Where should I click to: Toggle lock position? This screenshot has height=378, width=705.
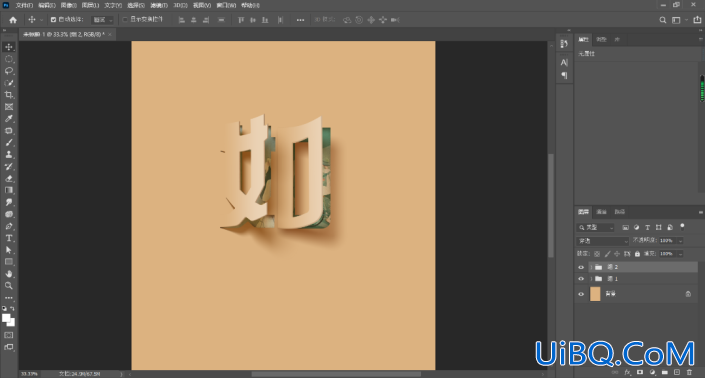[x=617, y=254]
